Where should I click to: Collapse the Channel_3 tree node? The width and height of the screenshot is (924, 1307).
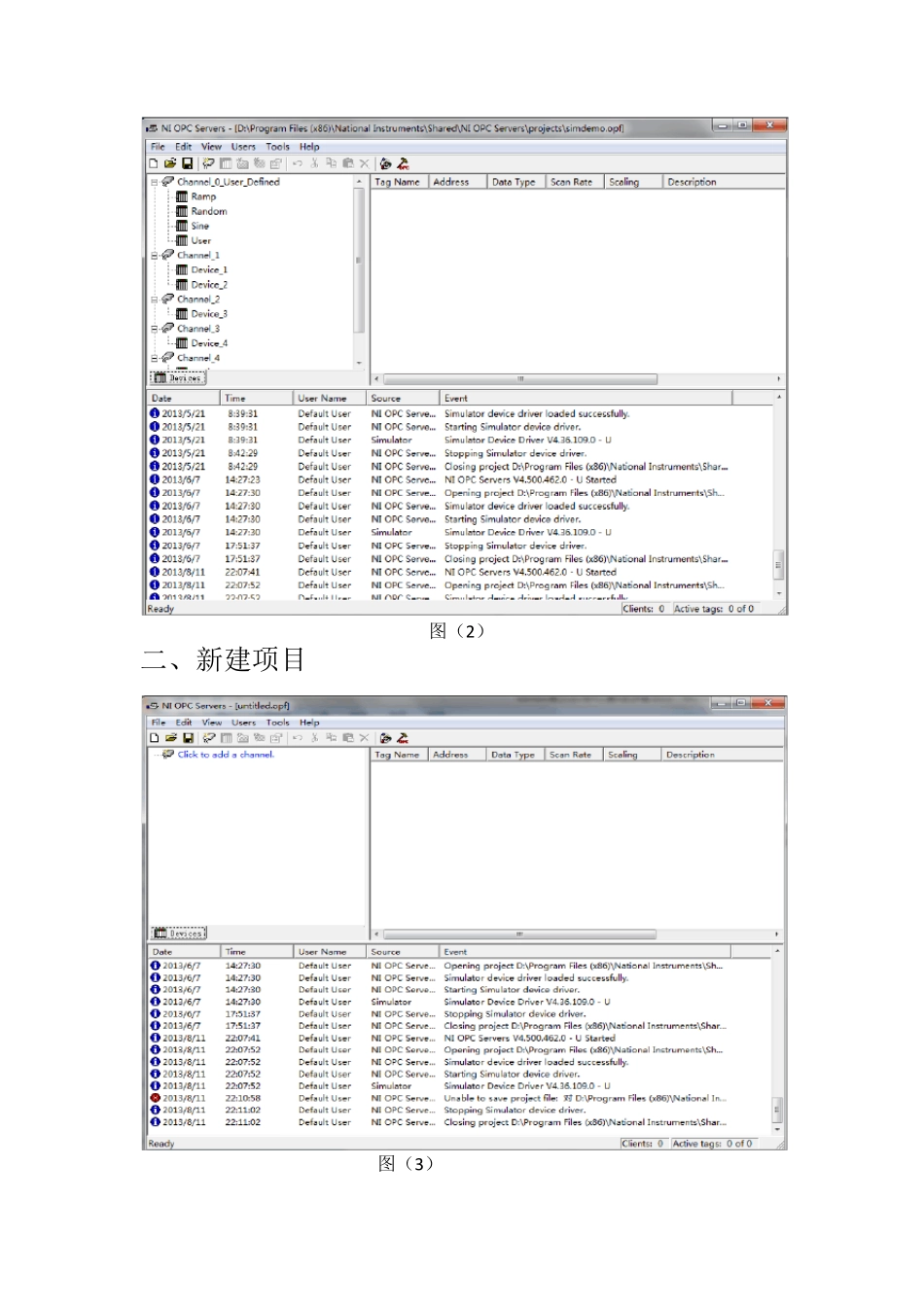click(154, 329)
